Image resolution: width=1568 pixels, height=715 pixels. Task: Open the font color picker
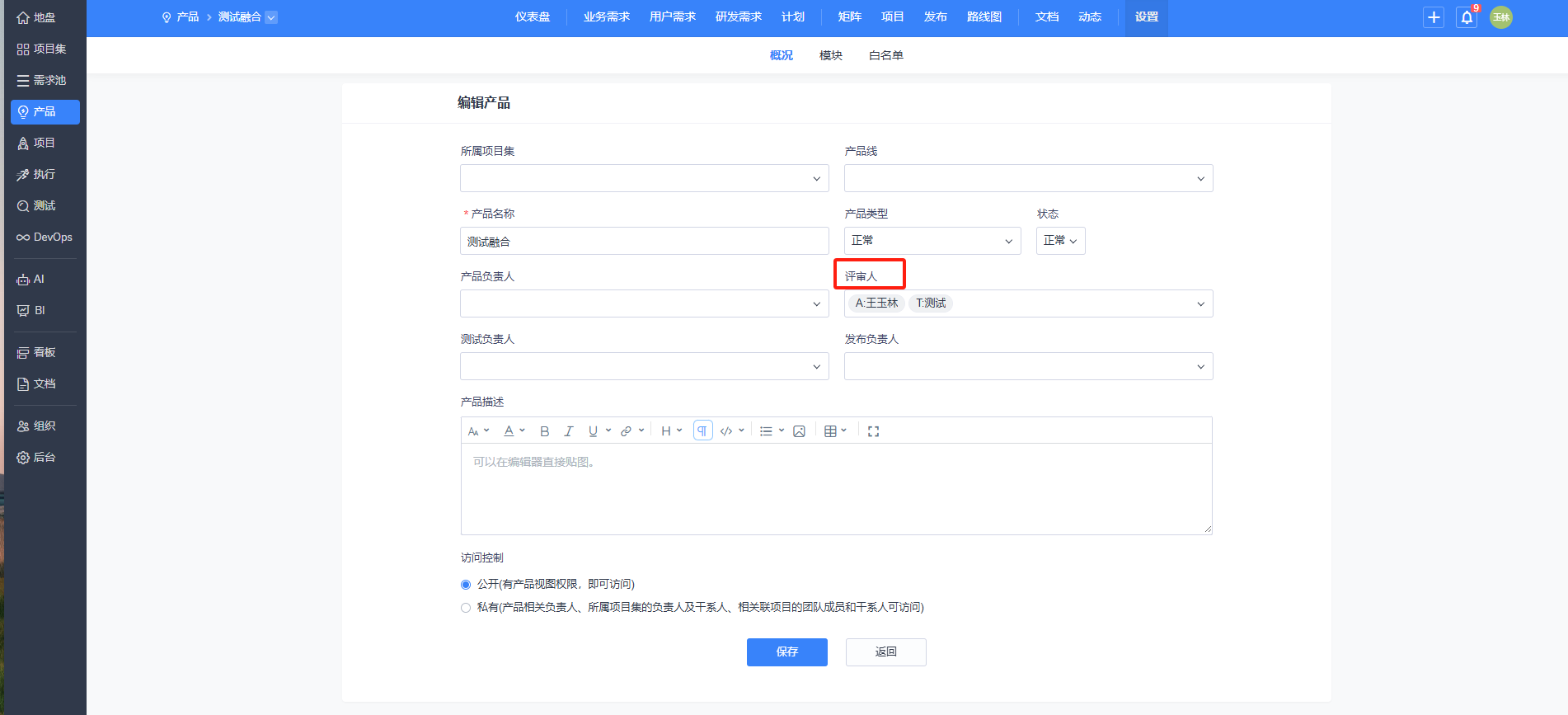(514, 431)
